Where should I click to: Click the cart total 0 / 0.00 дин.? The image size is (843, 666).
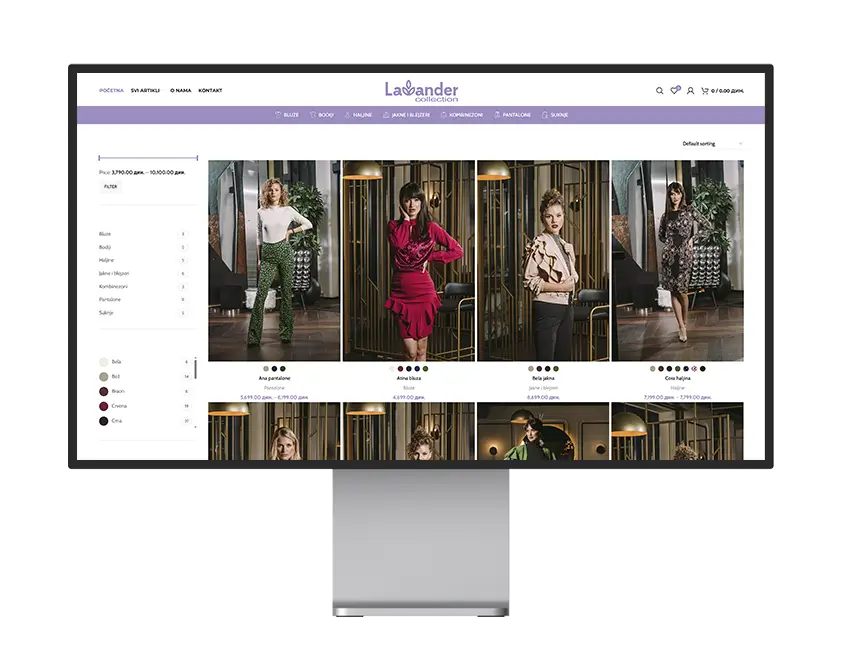(x=727, y=91)
